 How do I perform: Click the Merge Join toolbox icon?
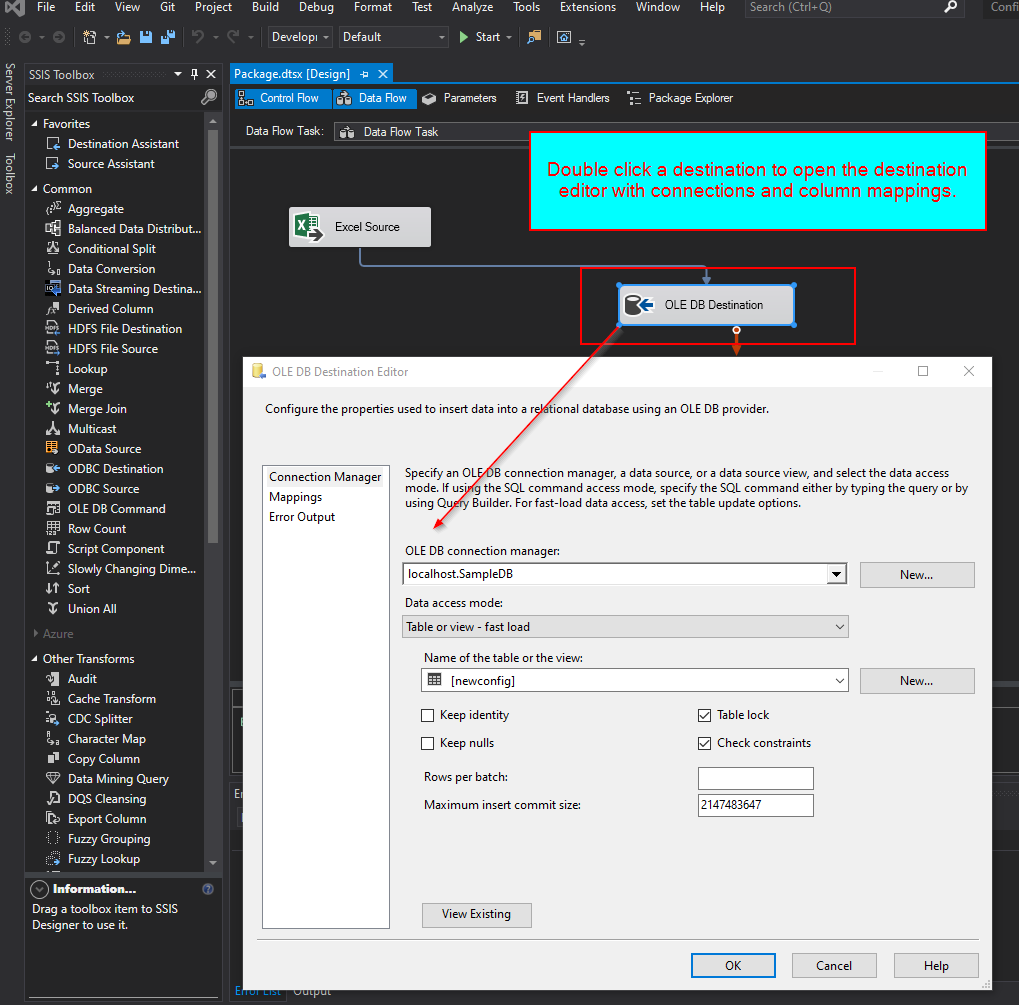point(53,408)
